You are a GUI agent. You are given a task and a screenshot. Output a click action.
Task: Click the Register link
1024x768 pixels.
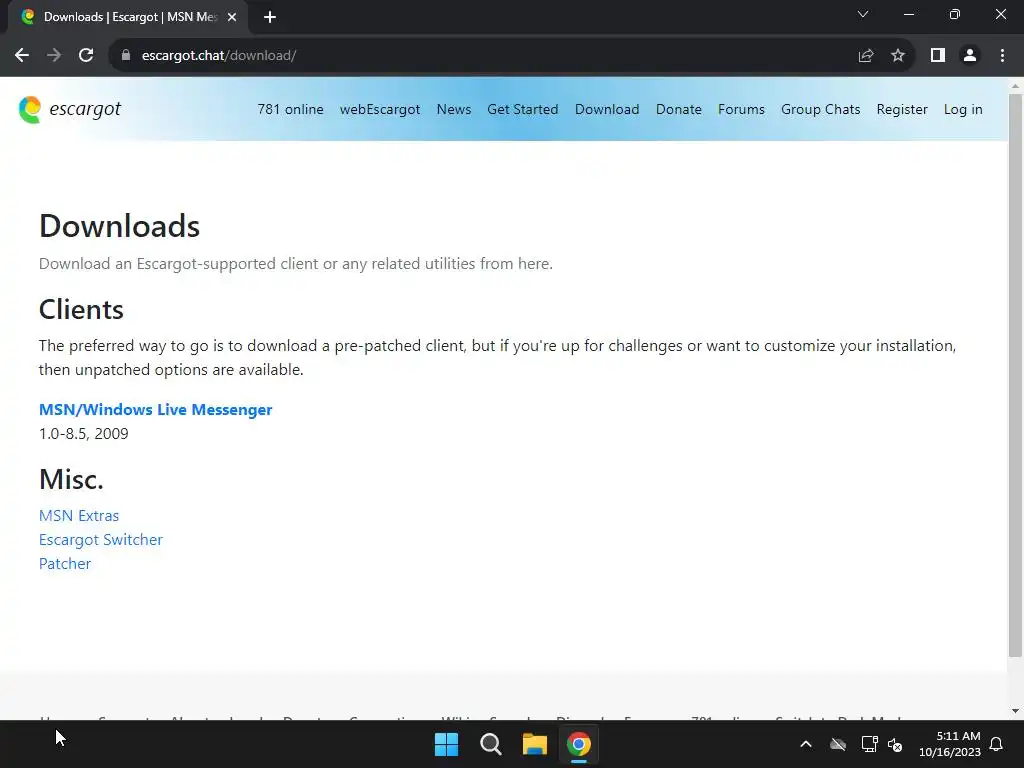tap(902, 110)
